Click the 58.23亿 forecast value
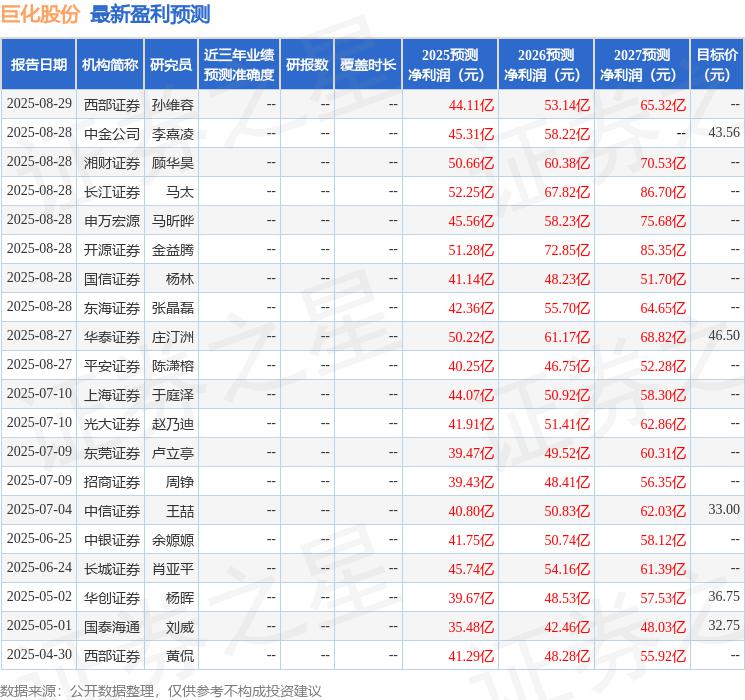 [567, 221]
